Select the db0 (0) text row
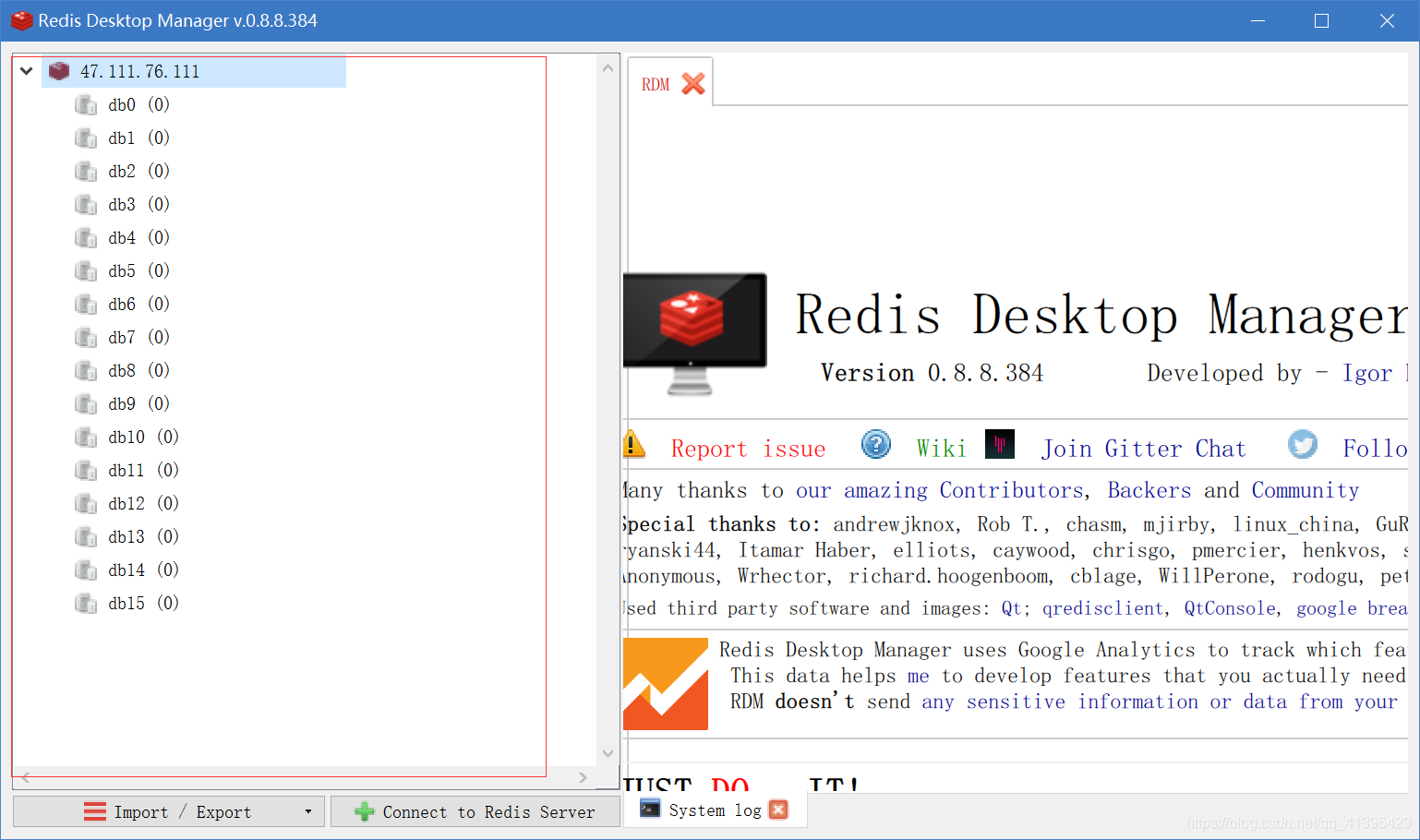 139,105
